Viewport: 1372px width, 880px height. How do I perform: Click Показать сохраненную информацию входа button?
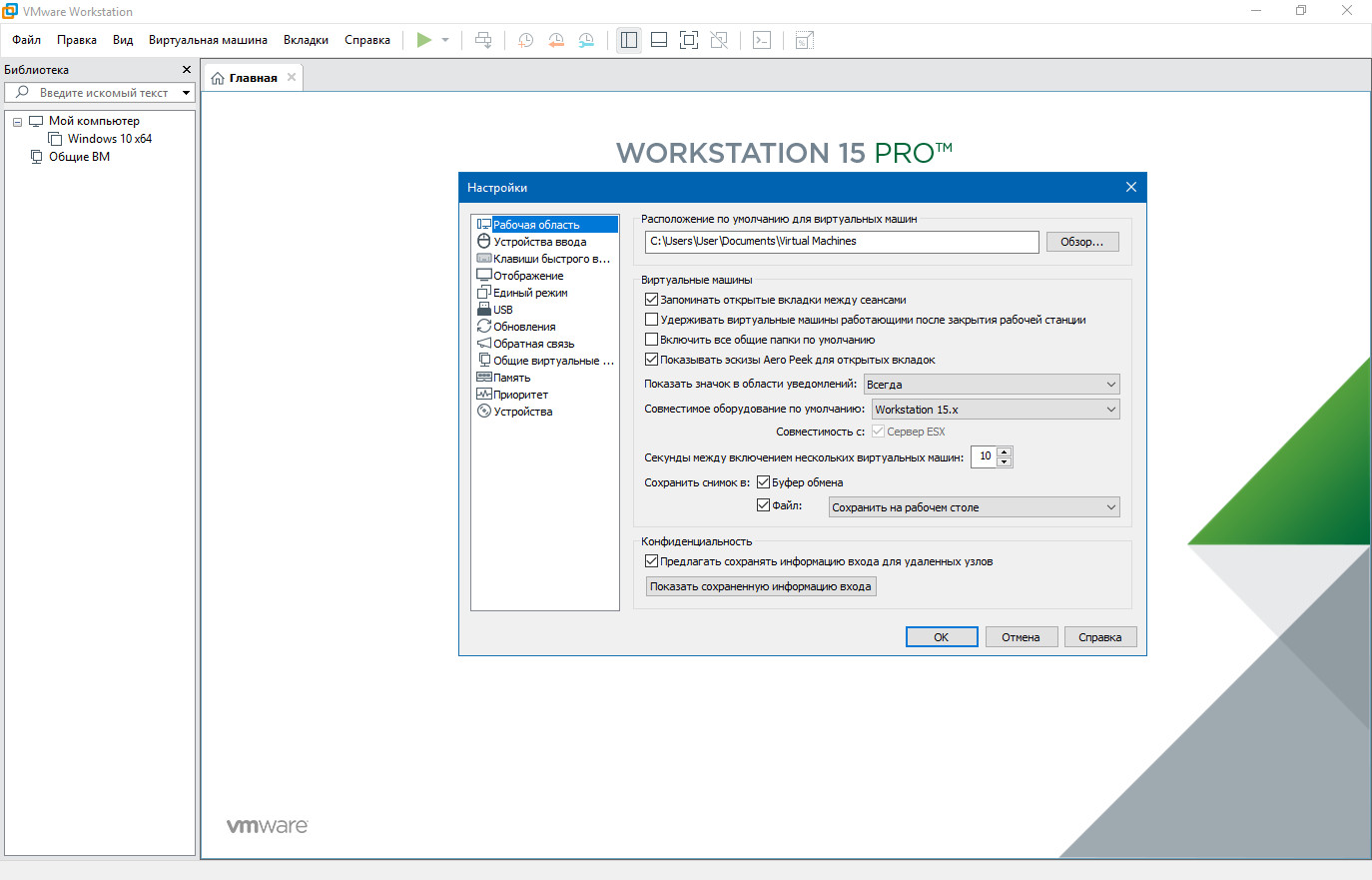click(761, 586)
